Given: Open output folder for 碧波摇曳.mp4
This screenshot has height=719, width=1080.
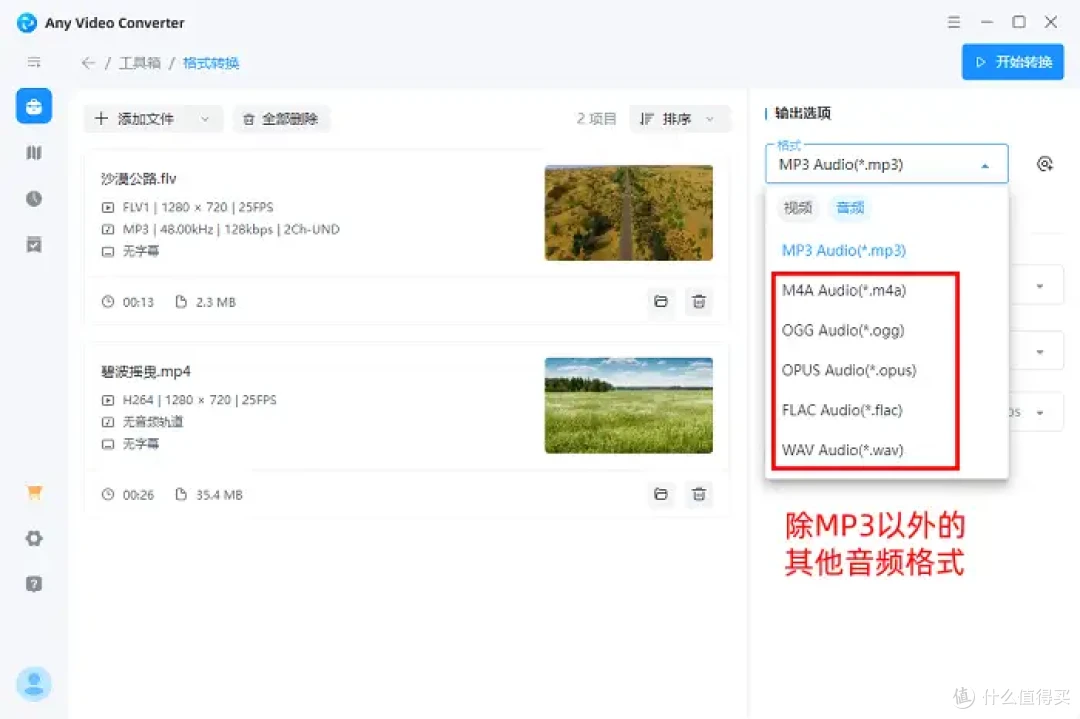Looking at the screenshot, I should point(661,494).
